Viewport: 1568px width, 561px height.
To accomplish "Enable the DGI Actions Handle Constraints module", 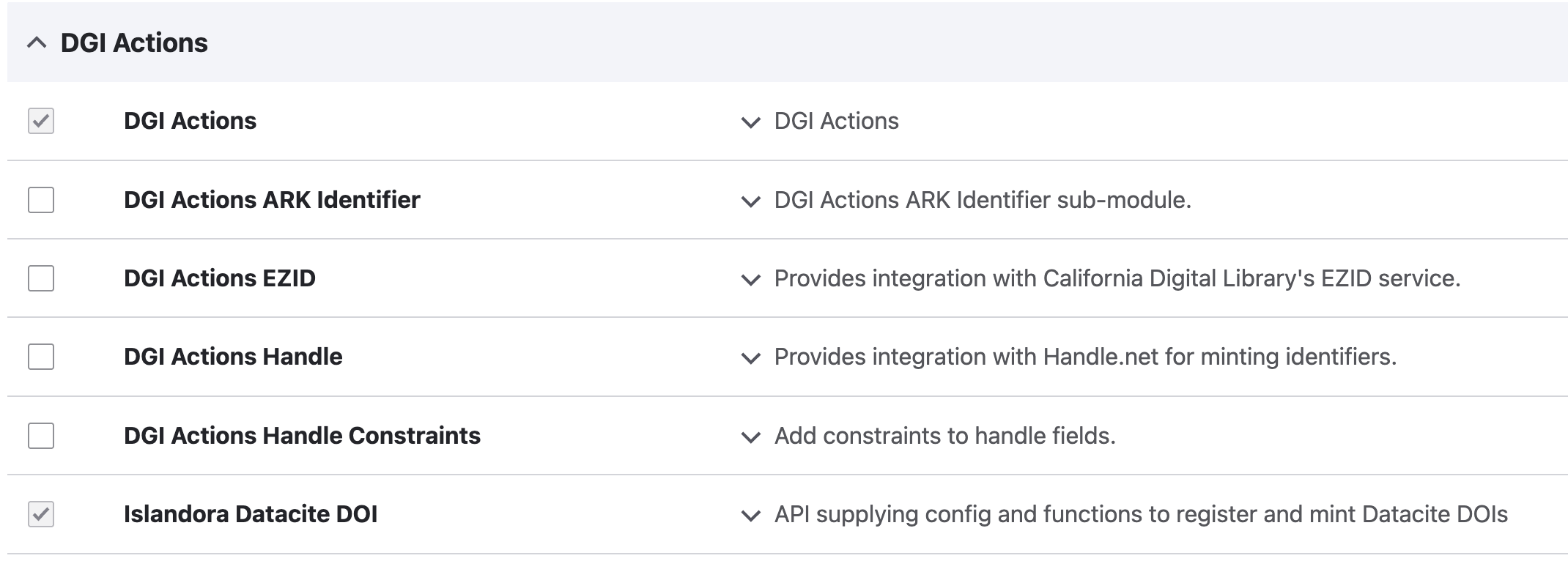I will (x=42, y=436).
